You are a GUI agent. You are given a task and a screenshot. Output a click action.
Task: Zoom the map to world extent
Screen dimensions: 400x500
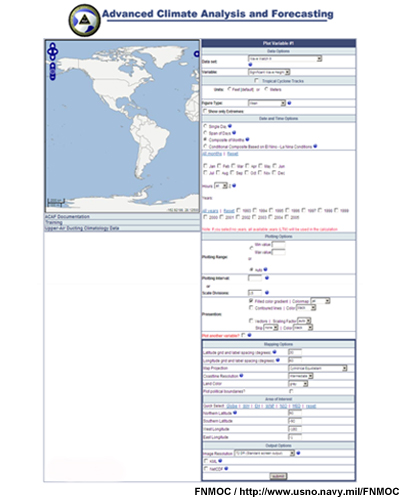[53, 71]
